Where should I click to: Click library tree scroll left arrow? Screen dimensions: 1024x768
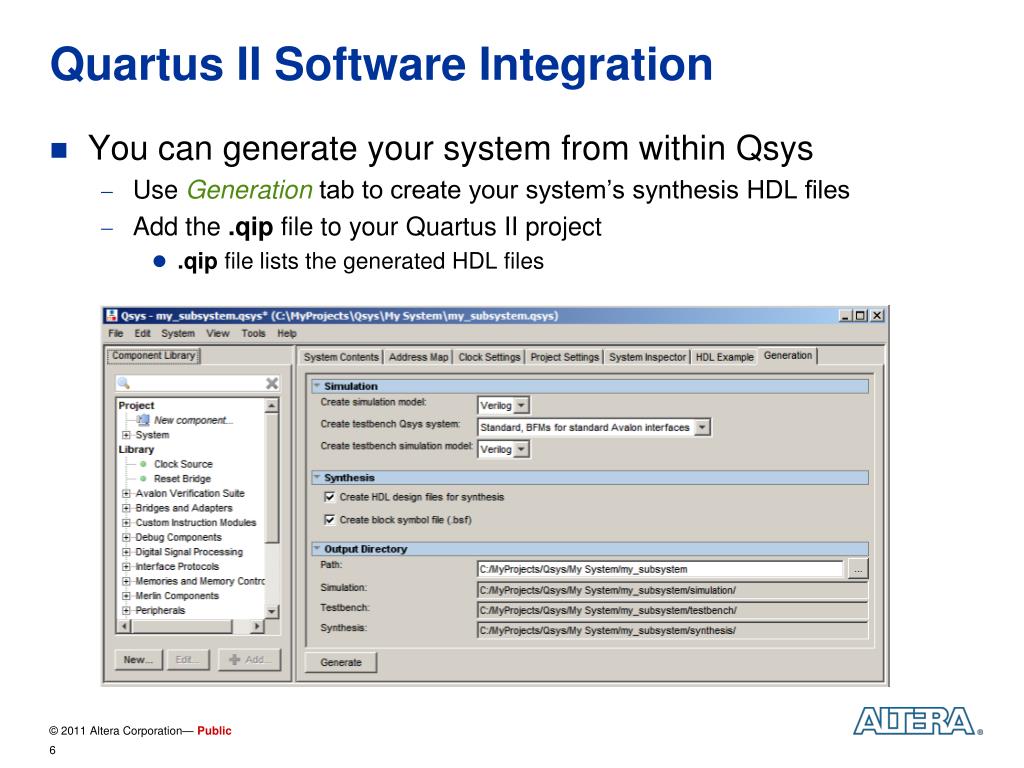(124, 626)
